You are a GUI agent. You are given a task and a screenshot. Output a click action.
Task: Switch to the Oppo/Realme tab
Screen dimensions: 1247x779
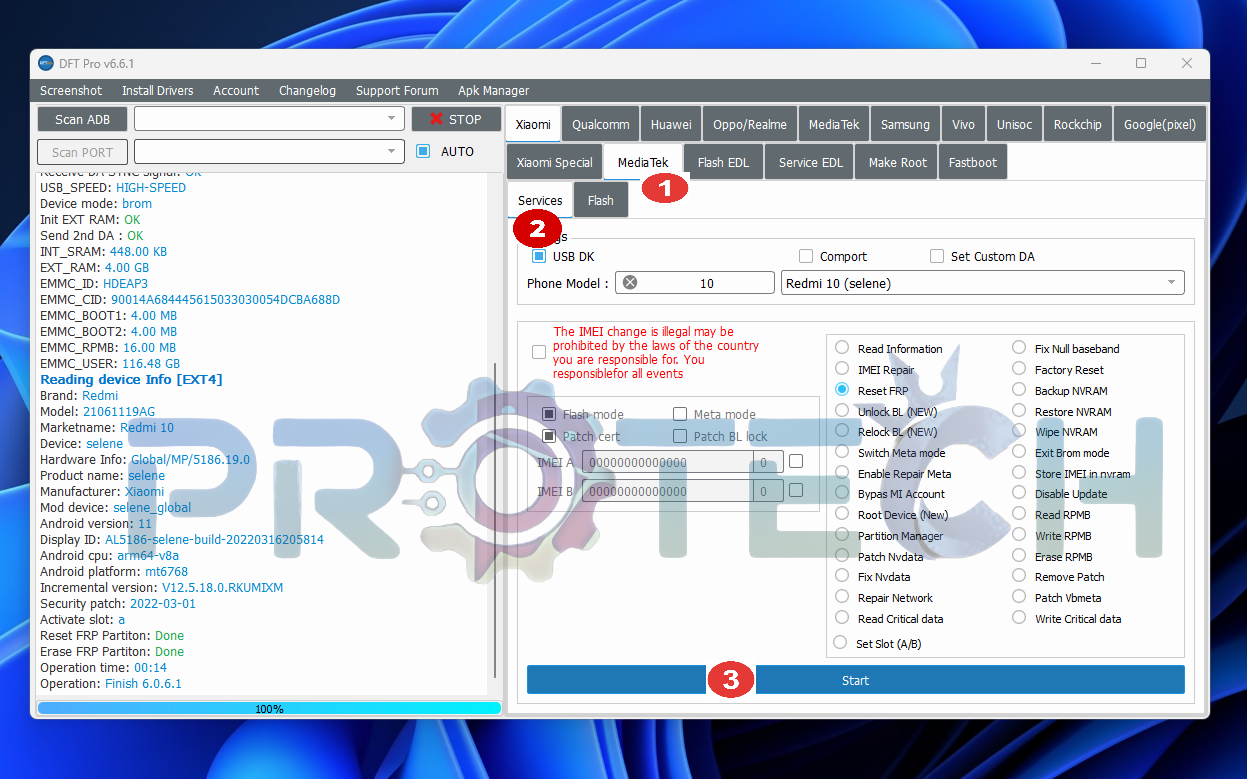pos(750,124)
